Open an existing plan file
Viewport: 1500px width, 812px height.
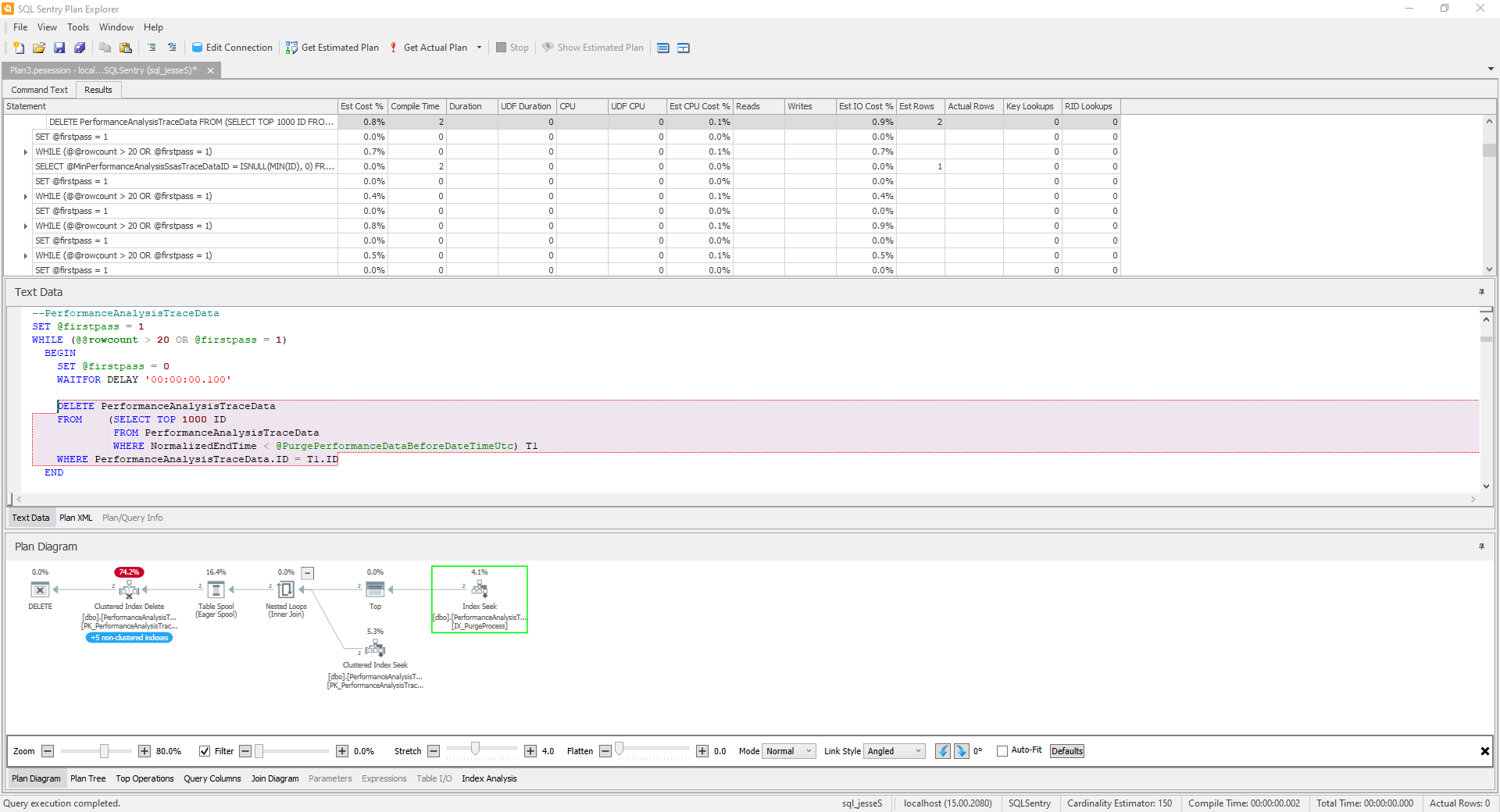coord(39,48)
